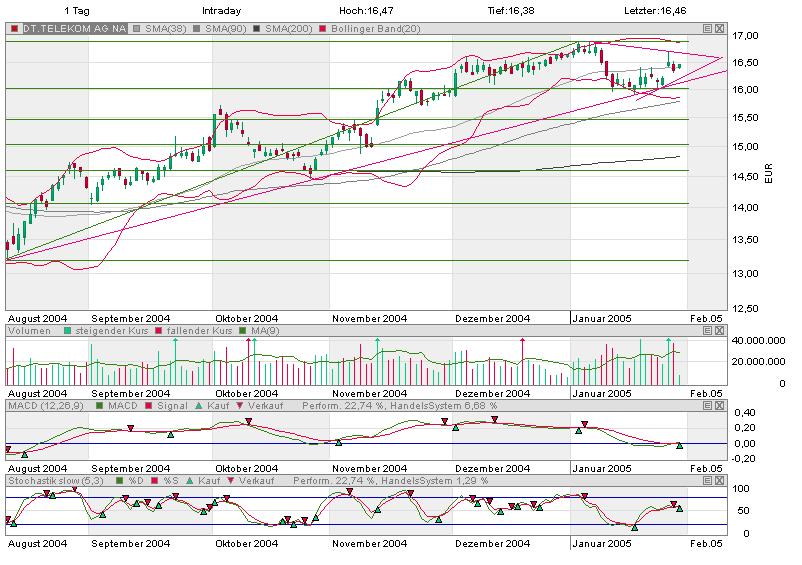The height and width of the screenshot is (565, 802).
Task: Select 'Bollinger Band(20)' legend label
Action: coord(376,29)
